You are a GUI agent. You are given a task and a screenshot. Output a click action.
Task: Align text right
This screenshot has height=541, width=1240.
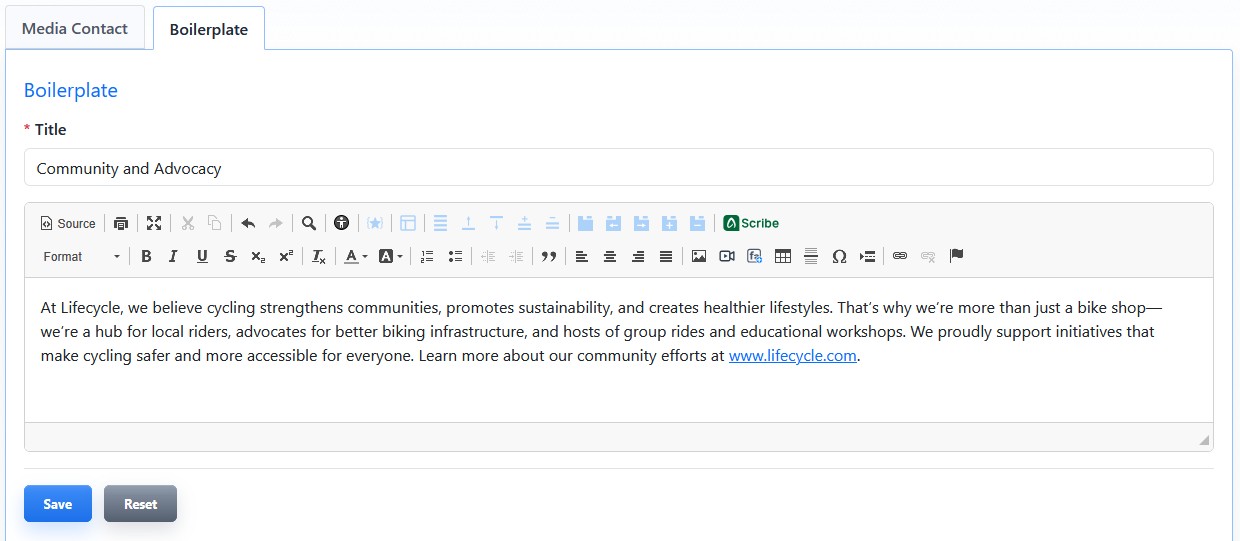[x=638, y=257]
